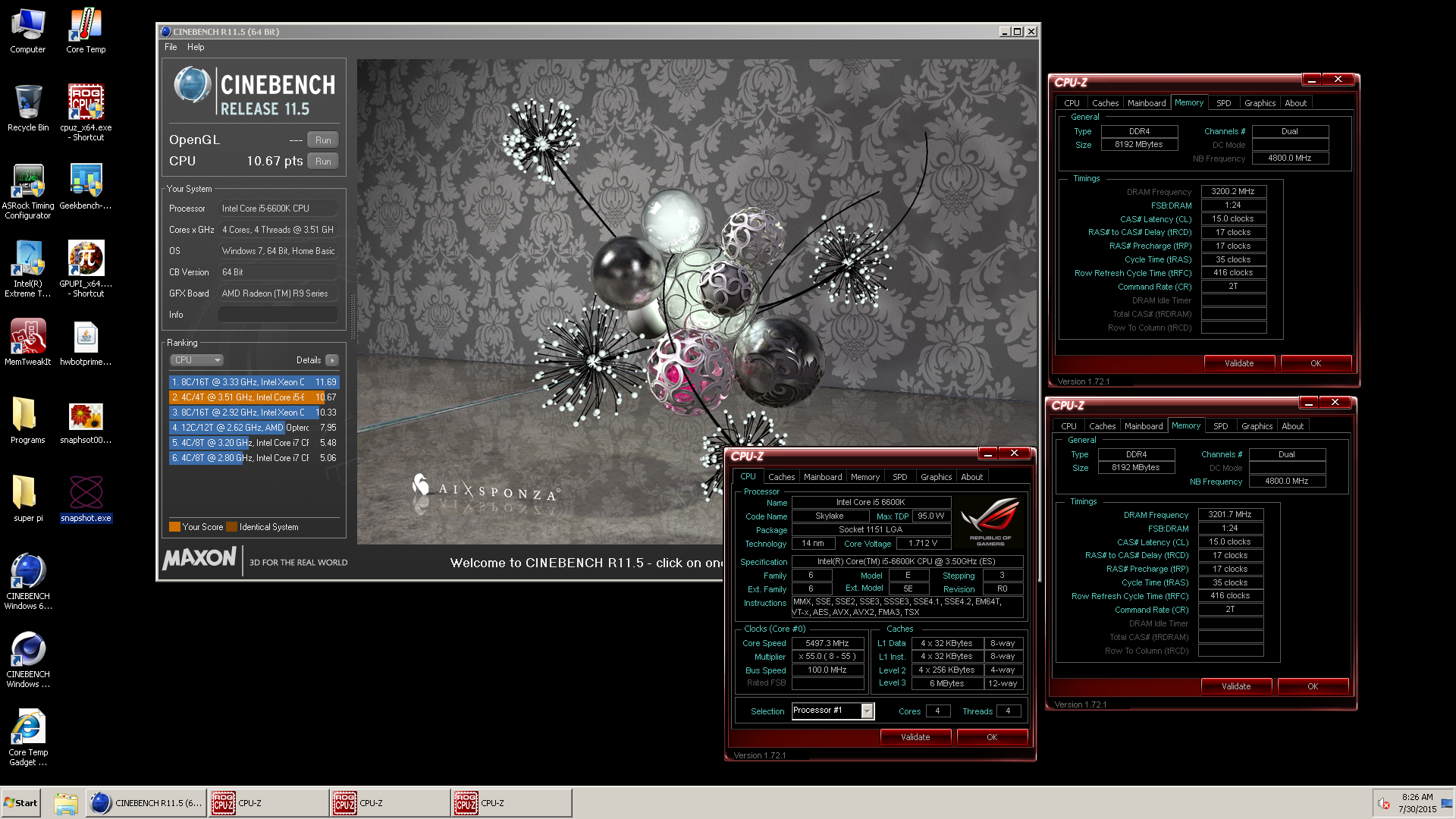
Task: Click OK in the top-right CPU-Z window
Action: 1316,363
